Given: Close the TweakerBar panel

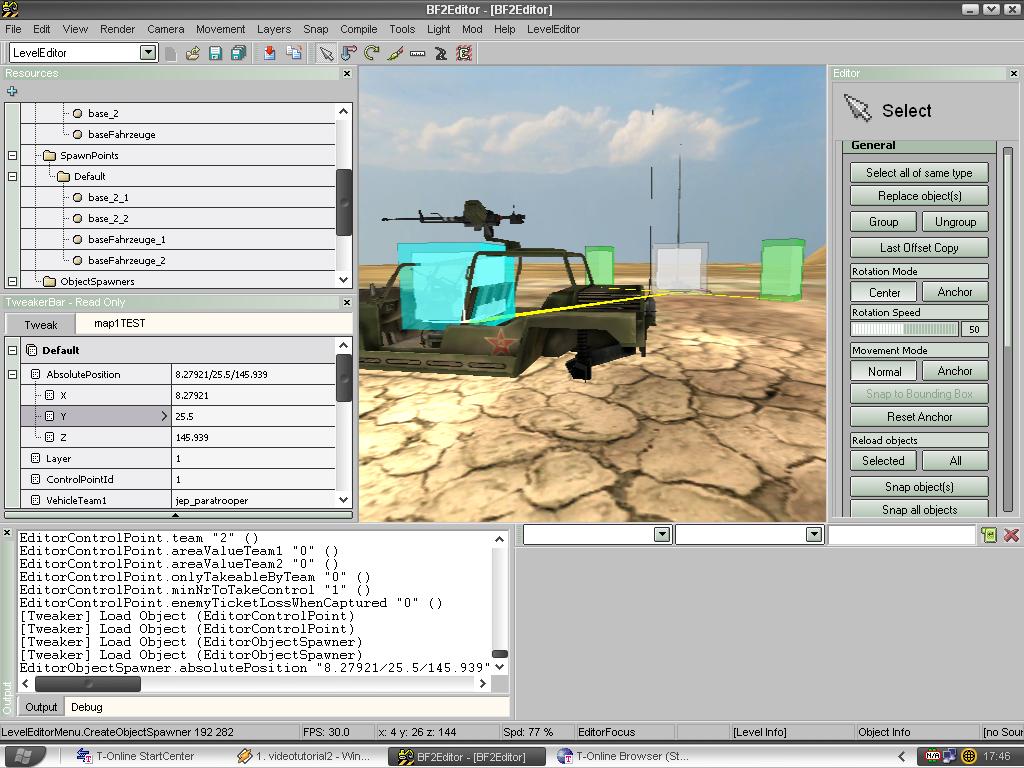Looking at the screenshot, I should click(x=347, y=302).
